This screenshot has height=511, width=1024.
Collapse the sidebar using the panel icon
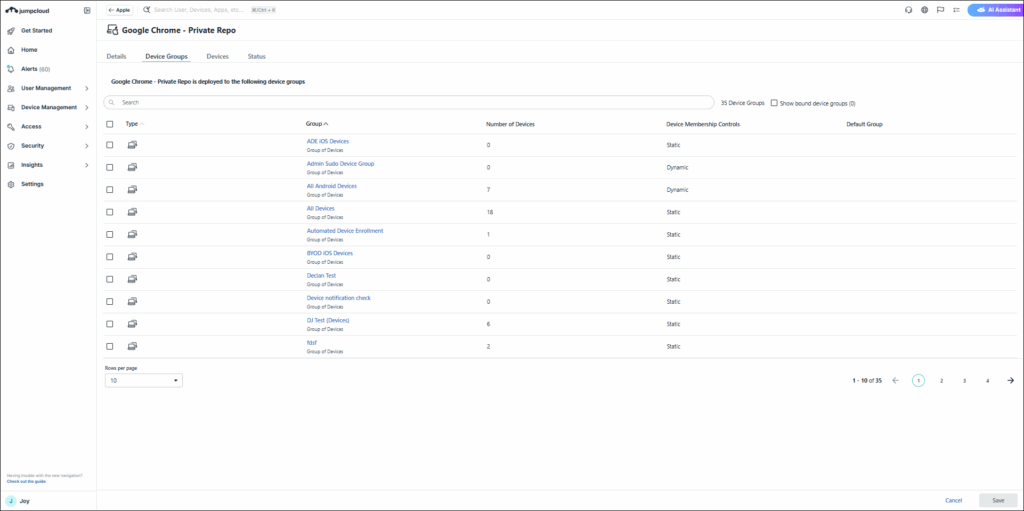point(87,10)
